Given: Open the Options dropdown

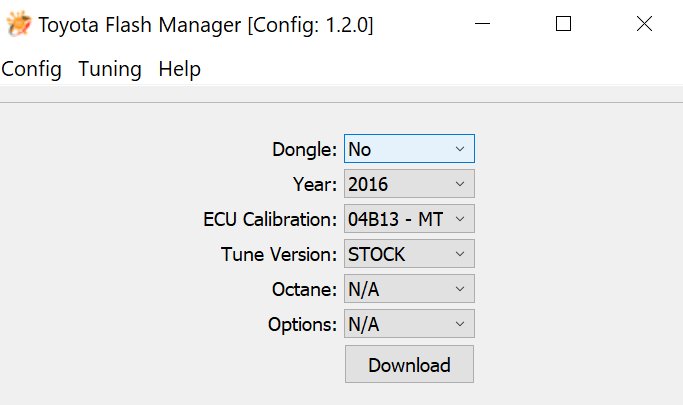Looking at the screenshot, I should click(409, 324).
